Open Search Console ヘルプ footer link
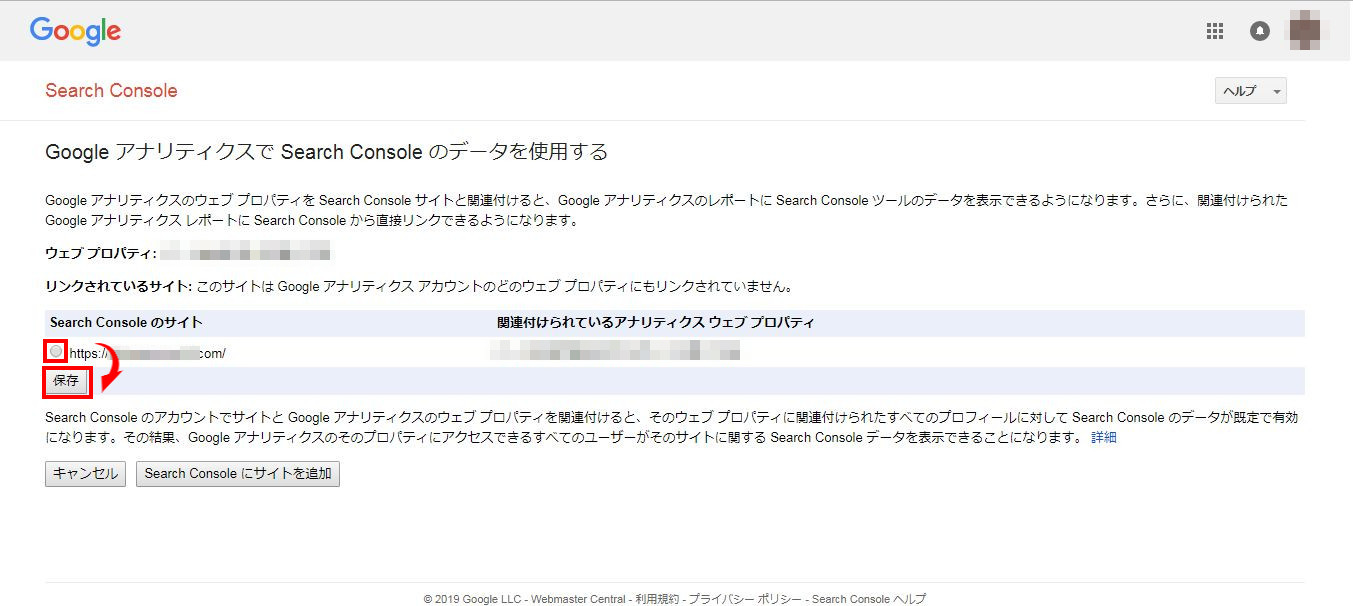 [869, 599]
